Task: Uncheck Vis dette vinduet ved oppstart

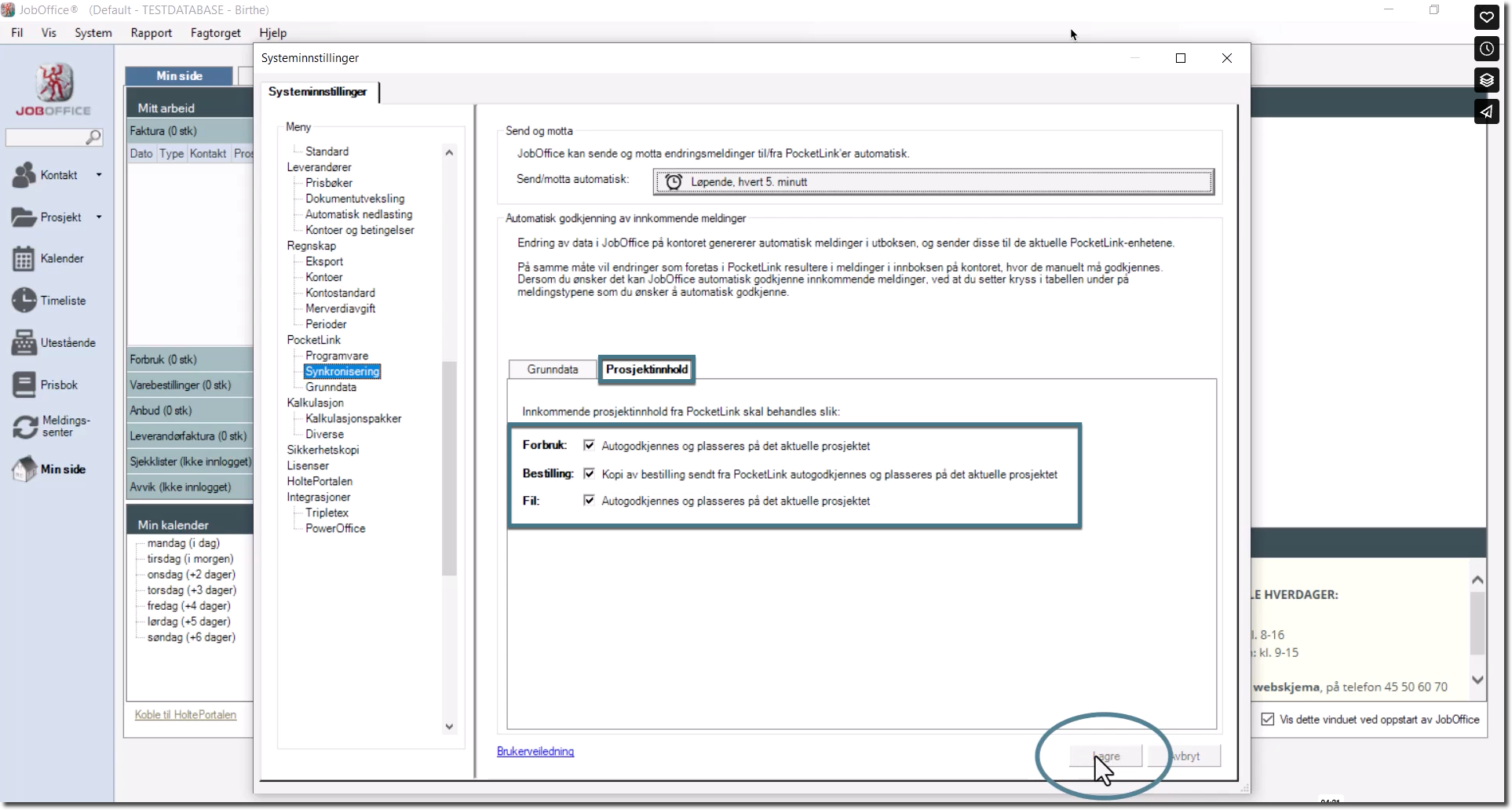Action: 1268,719
